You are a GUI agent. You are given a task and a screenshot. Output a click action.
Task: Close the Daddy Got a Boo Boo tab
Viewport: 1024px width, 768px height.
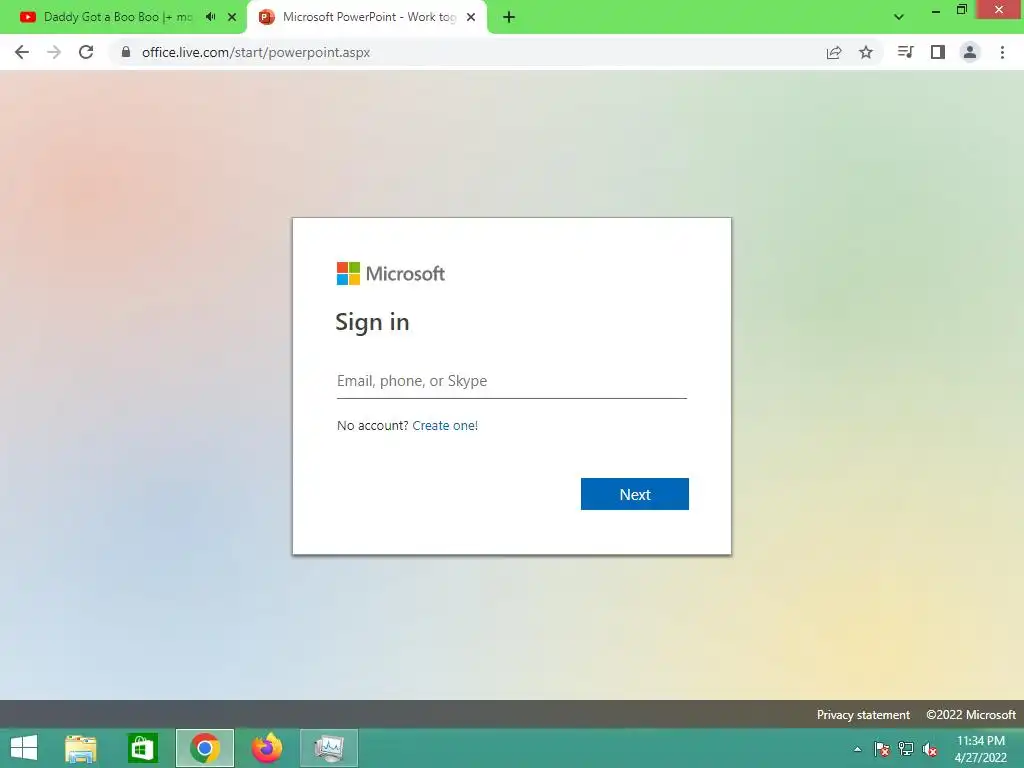click(232, 17)
